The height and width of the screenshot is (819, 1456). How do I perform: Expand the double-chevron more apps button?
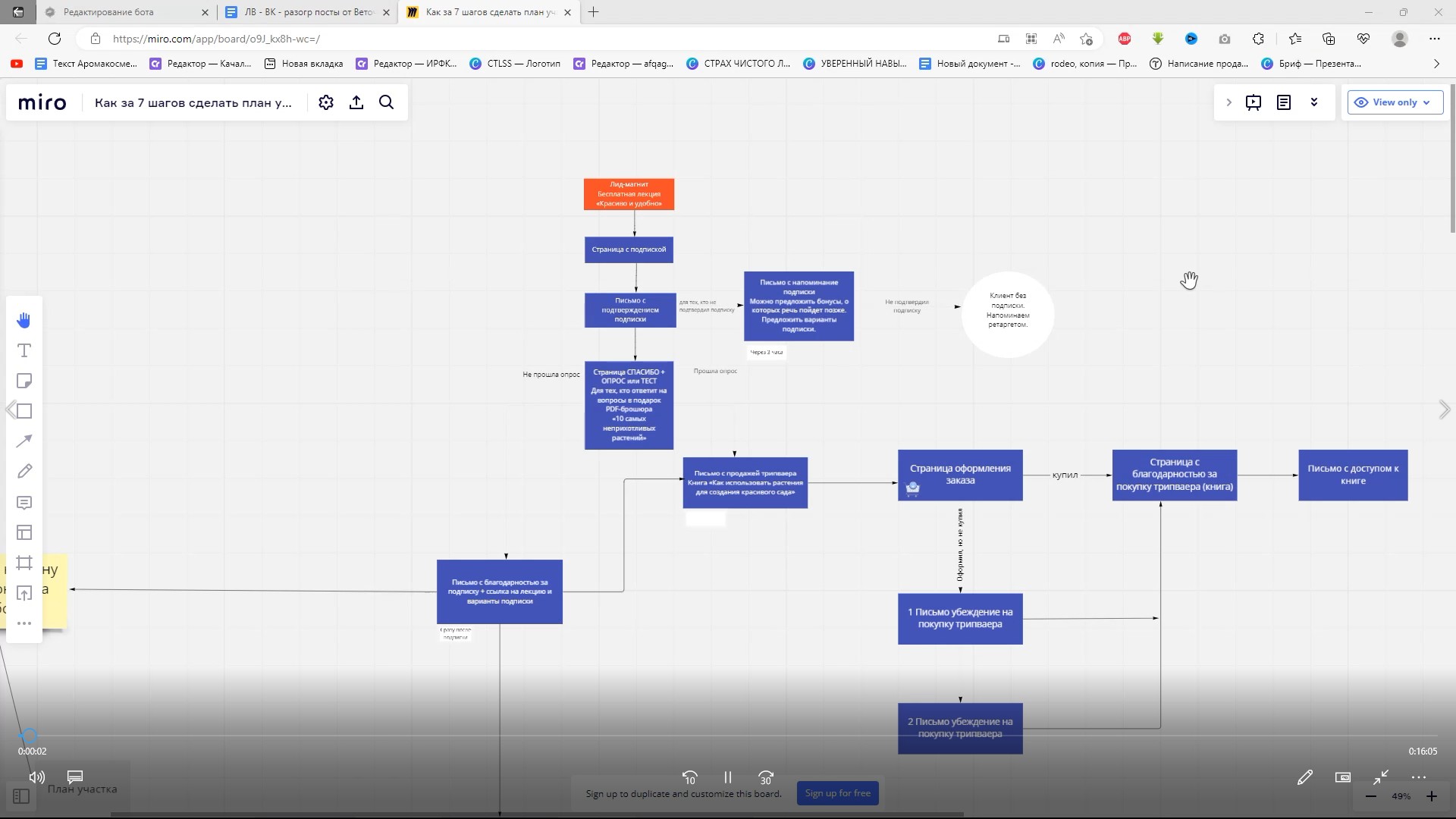coord(1314,102)
